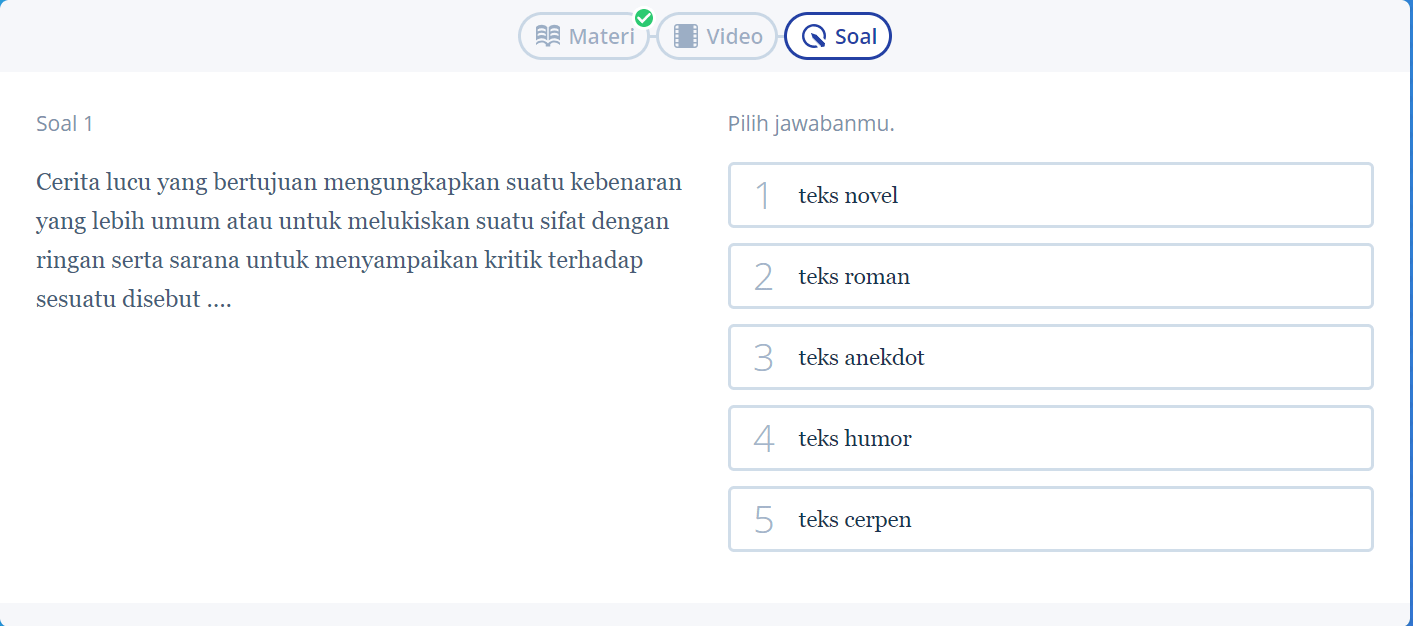Viewport: 1413px width, 626px height.
Task: Pick teks anekdot as the answer
Action: click(x=1051, y=357)
